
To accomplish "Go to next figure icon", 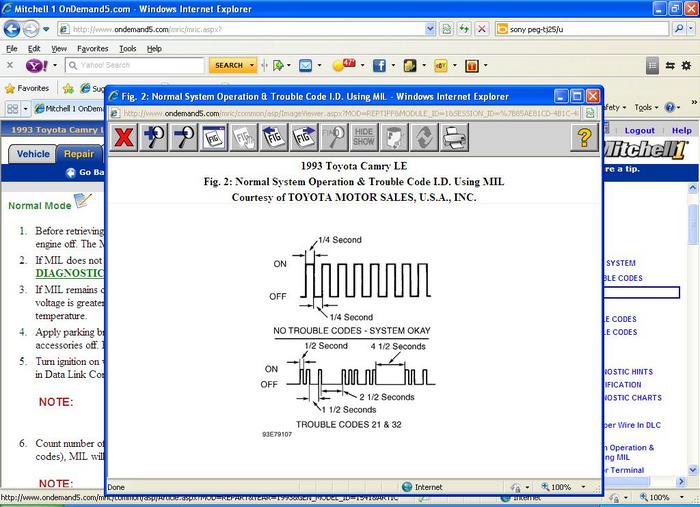I will (304, 137).
